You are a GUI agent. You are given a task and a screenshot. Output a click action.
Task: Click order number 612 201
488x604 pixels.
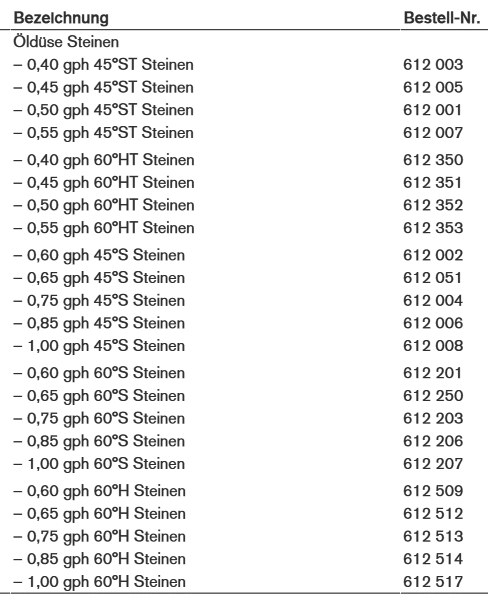[x=433, y=373]
